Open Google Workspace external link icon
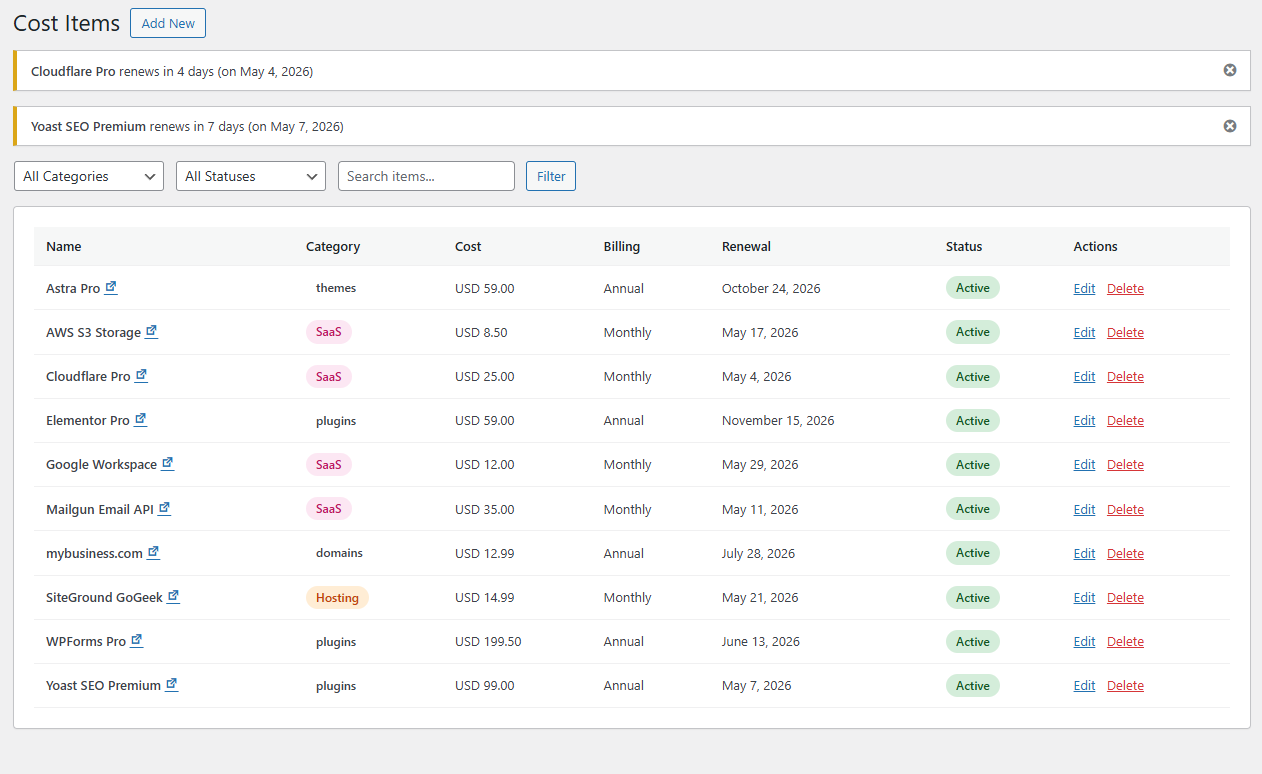 (x=168, y=464)
